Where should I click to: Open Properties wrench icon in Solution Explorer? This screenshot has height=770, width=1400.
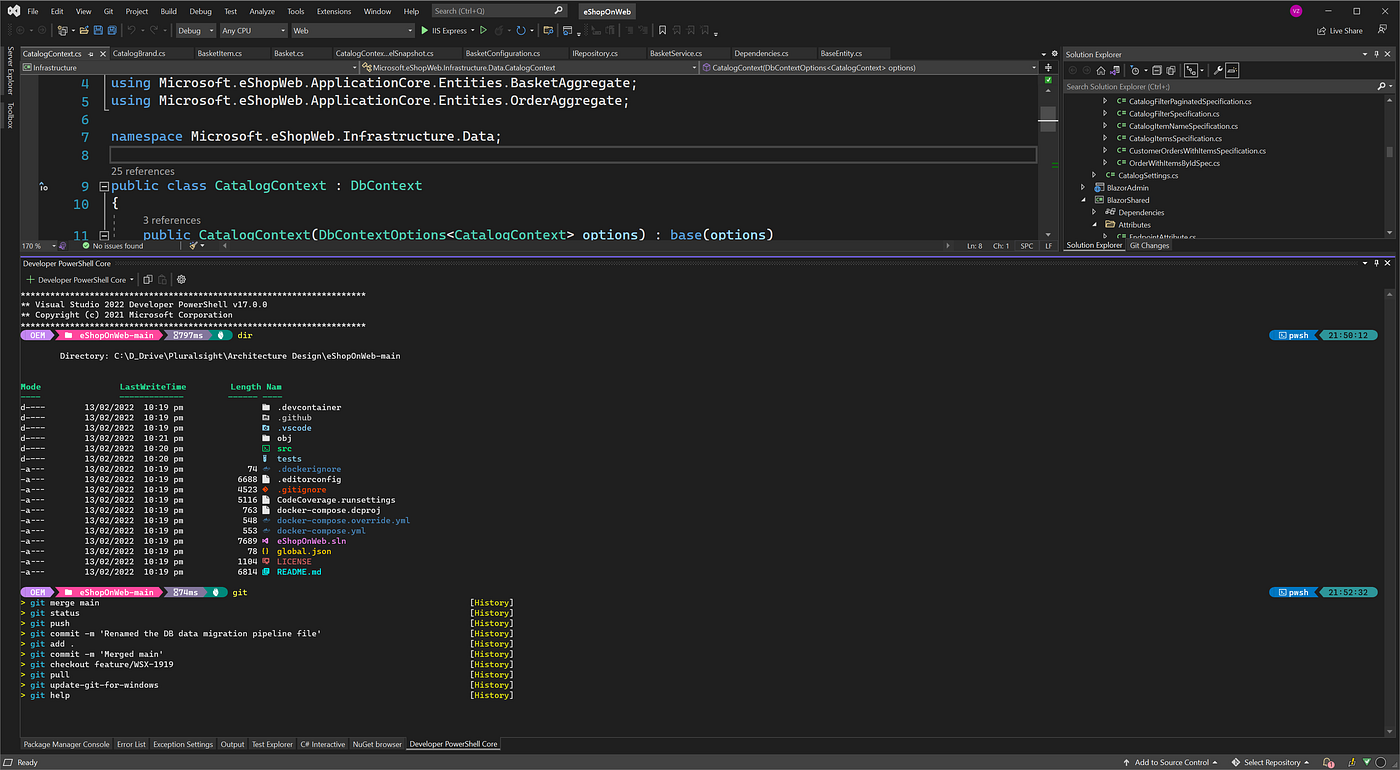[x=1217, y=71]
